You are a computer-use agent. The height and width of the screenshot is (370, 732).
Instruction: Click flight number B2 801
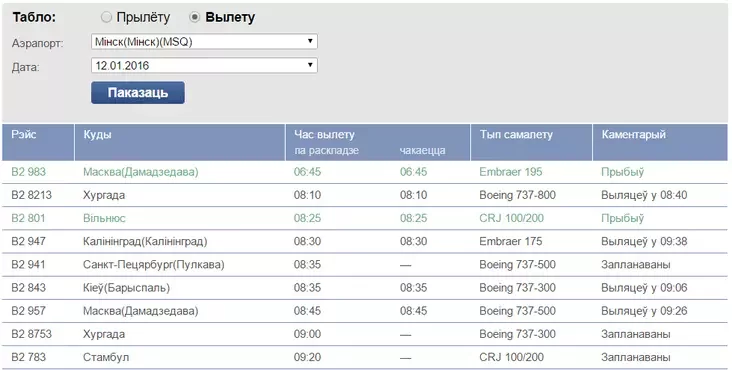[x=28, y=218]
